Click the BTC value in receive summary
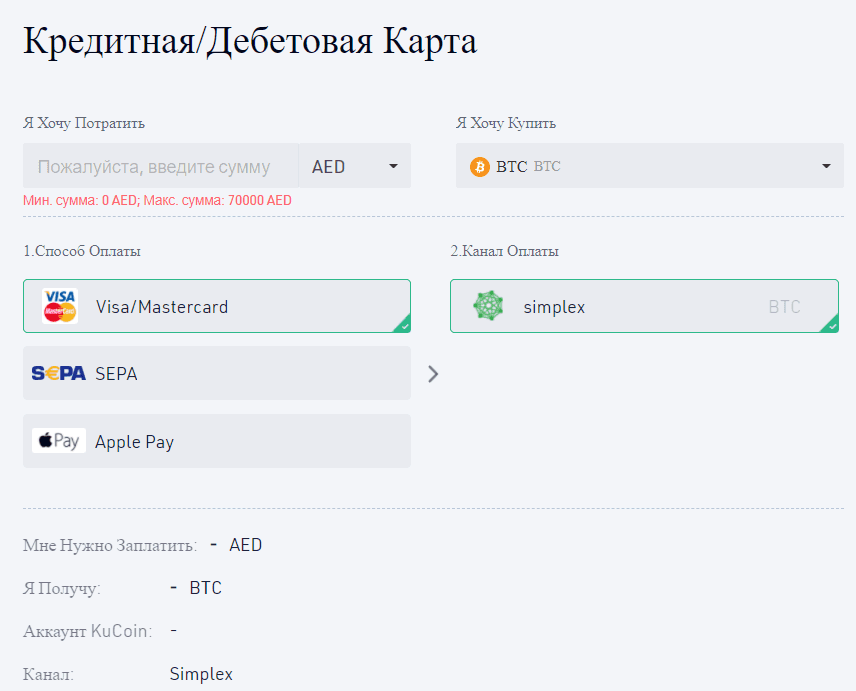Viewport: 856px width, 691px height. tap(205, 588)
